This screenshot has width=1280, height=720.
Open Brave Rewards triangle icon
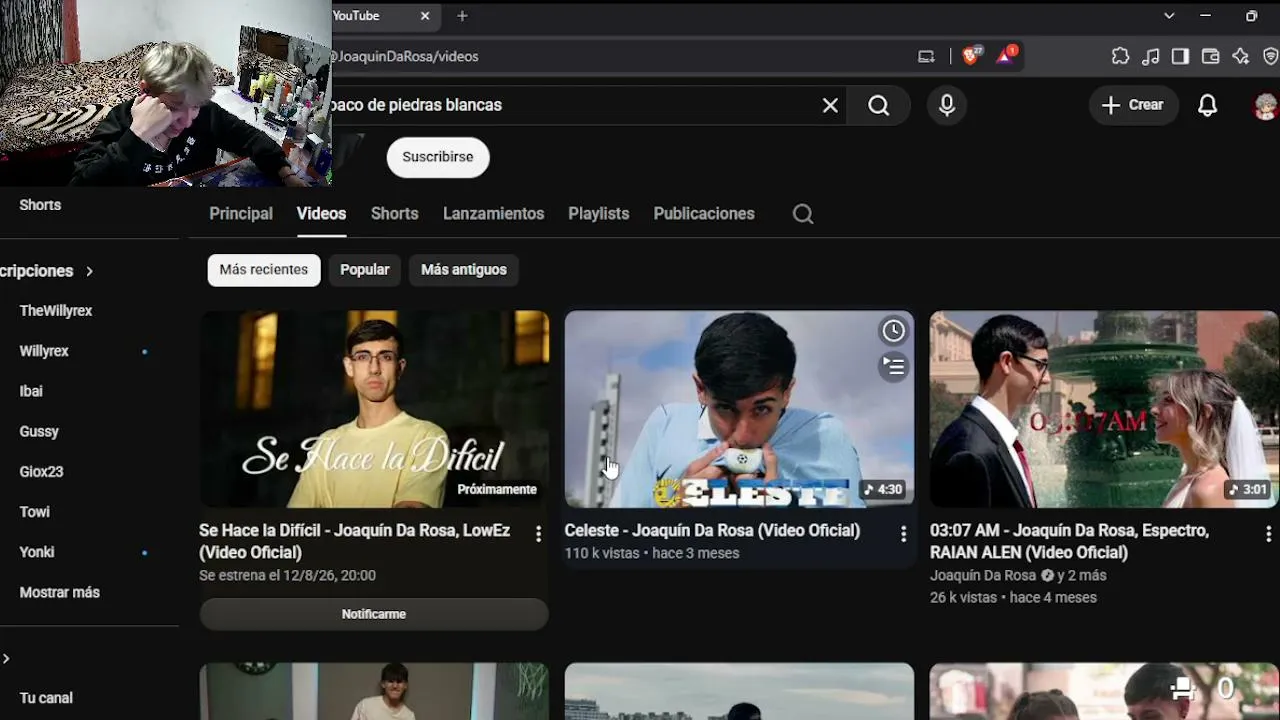coord(1005,56)
